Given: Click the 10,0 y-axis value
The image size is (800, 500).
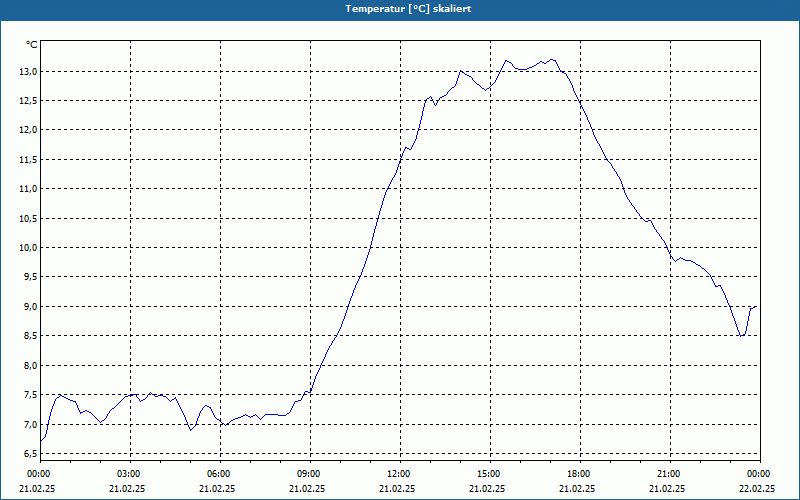Looking at the screenshot, I should coord(29,247).
